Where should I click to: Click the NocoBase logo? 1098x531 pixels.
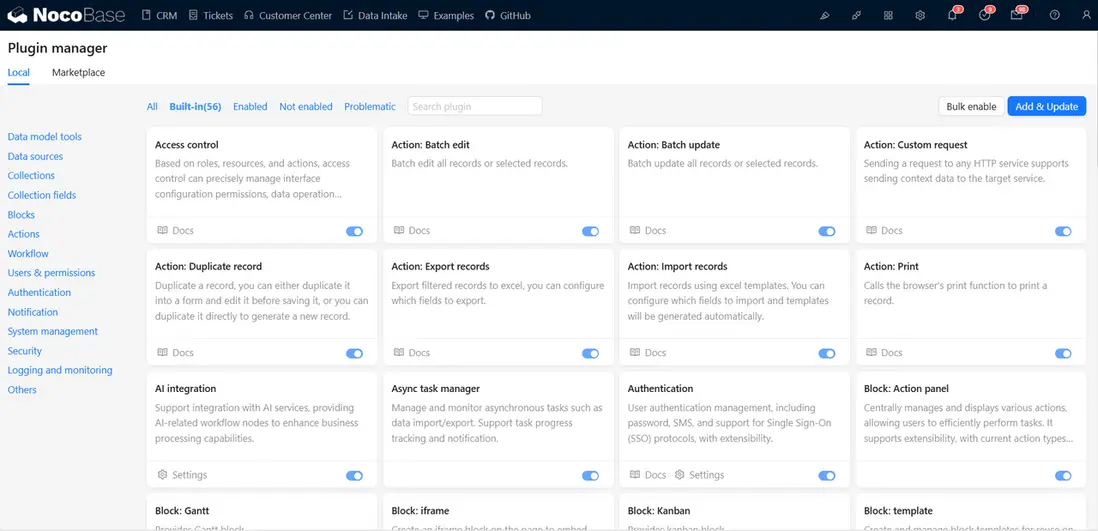coord(66,15)
